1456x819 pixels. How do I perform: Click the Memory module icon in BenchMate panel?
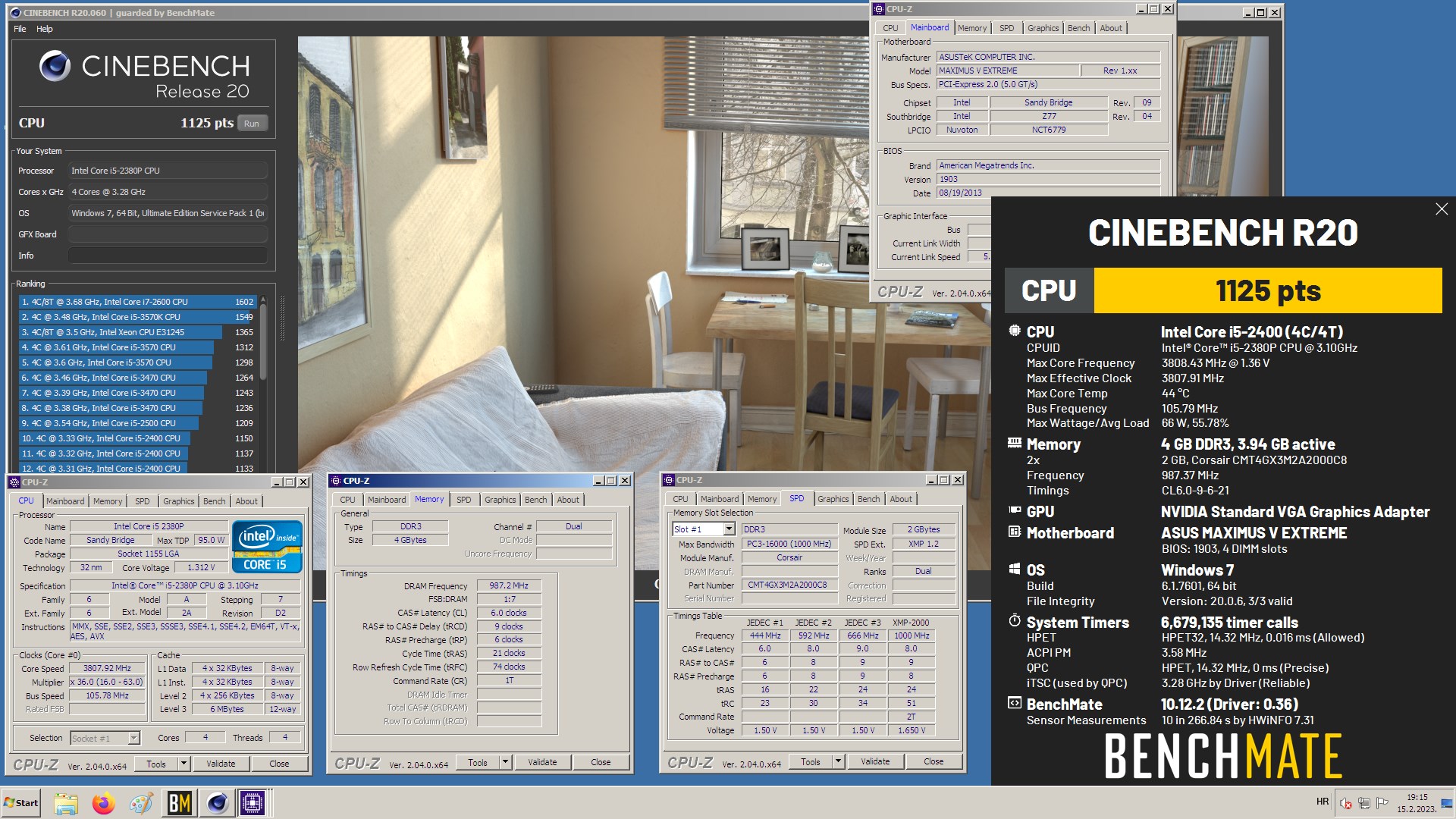(1015, 443)
